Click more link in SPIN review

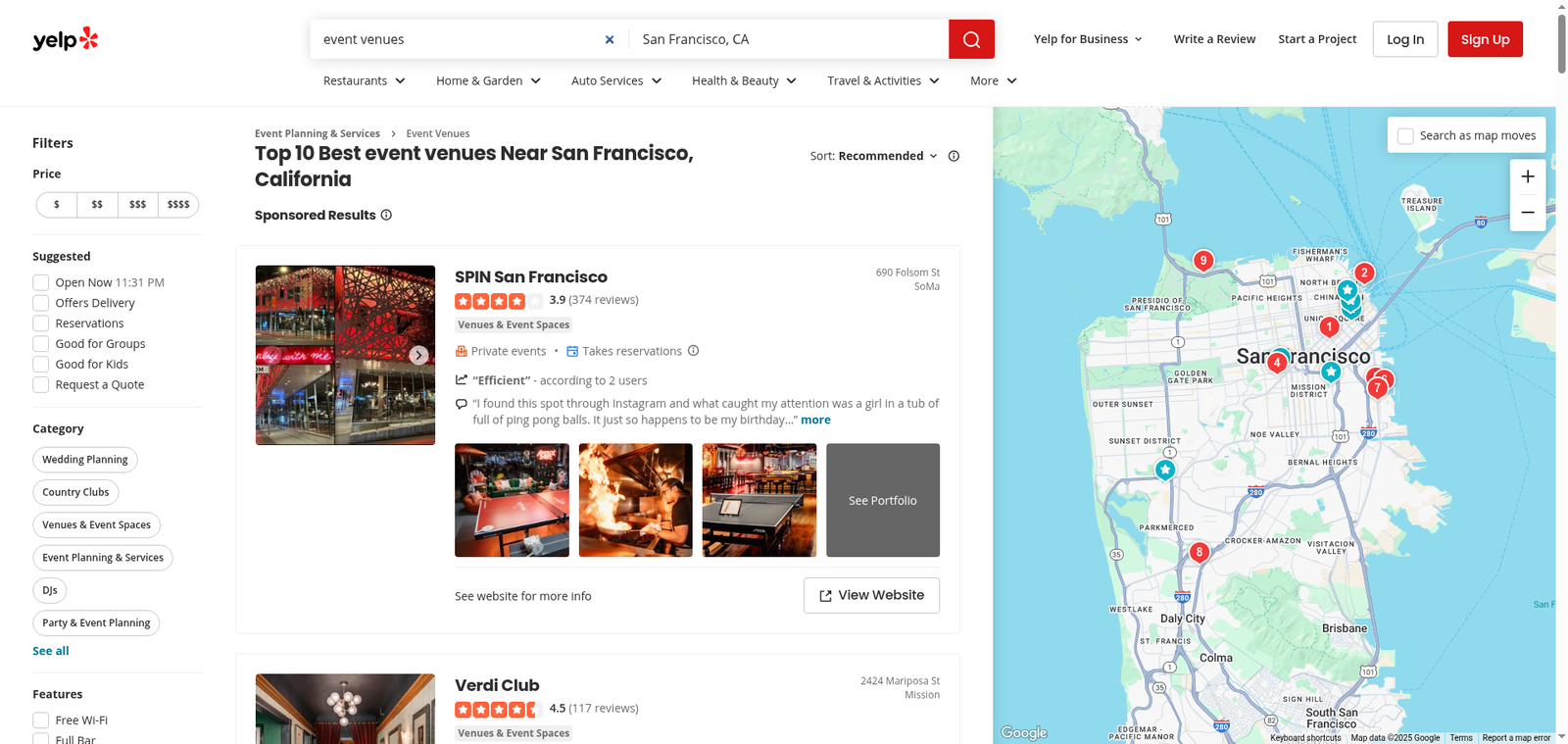[815, 420]
